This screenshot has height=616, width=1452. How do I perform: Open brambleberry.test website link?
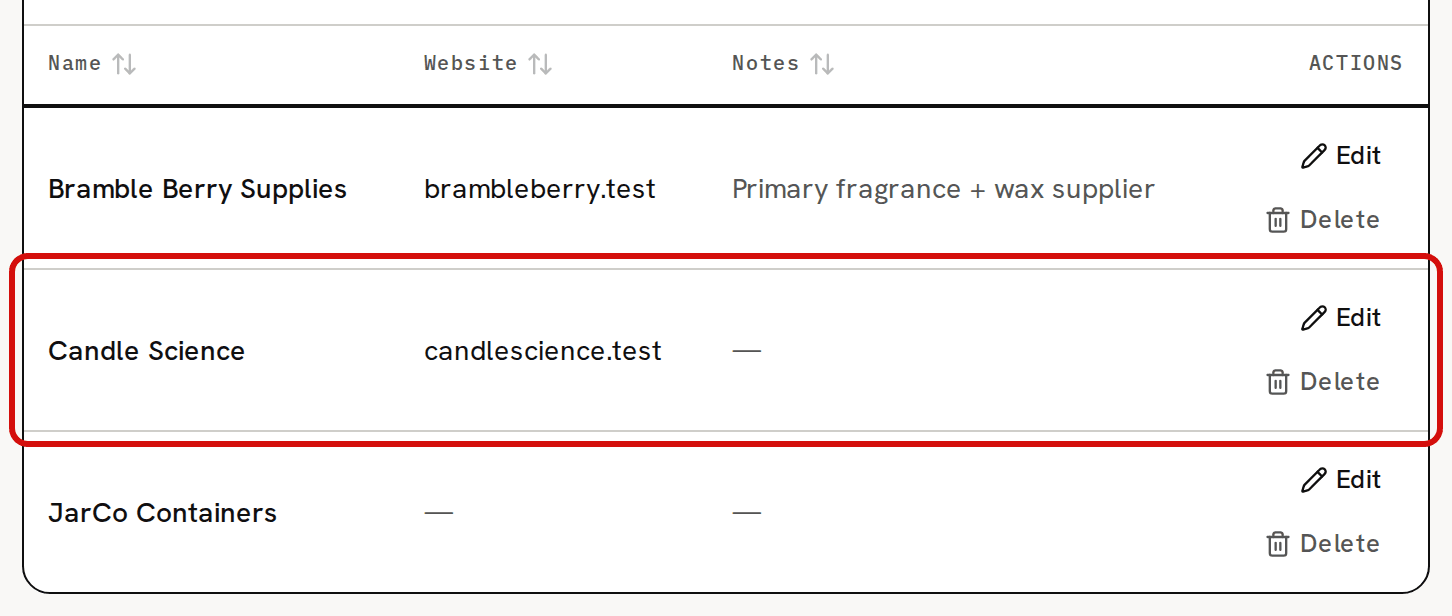540,189
